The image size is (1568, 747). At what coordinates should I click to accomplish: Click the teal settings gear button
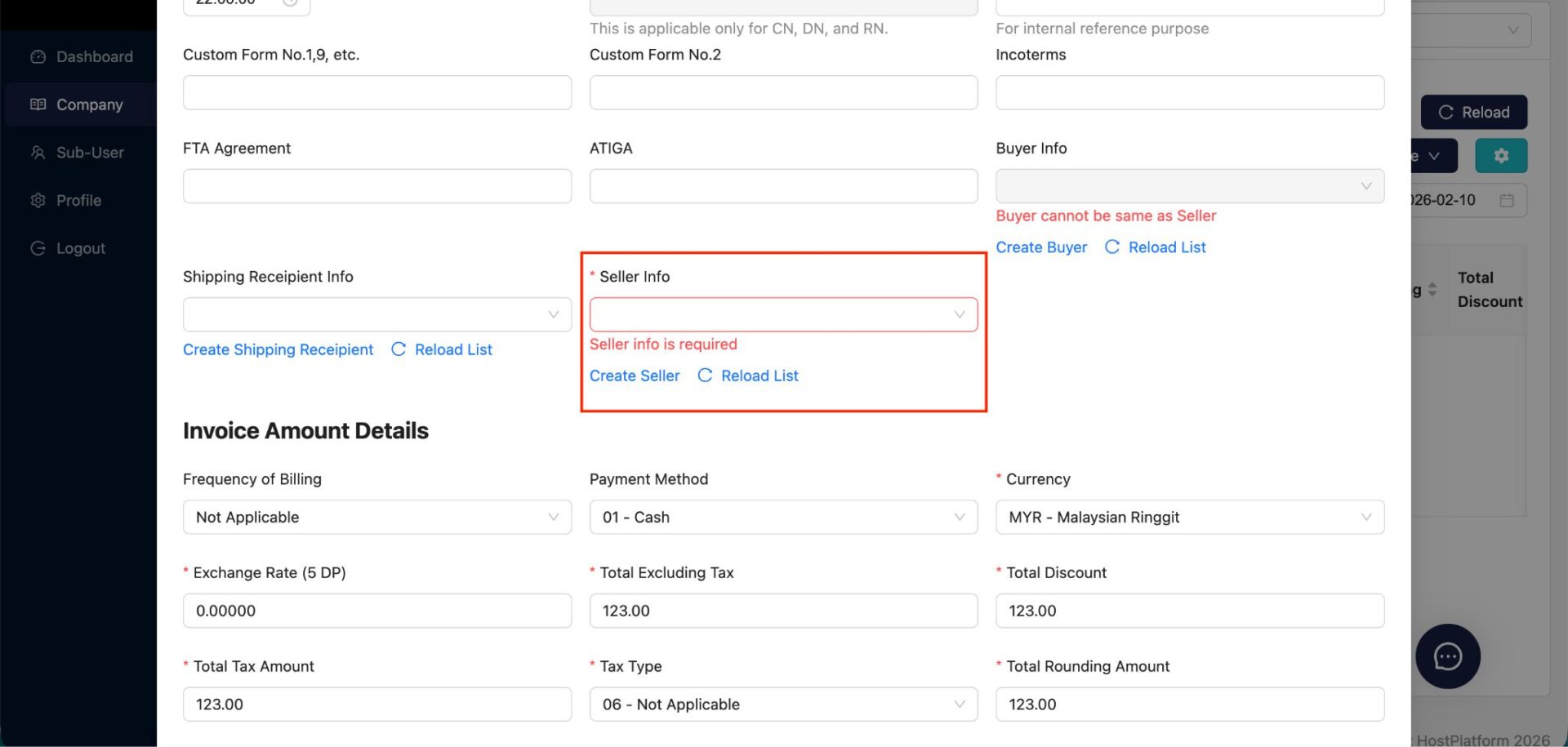[x=1501, y=155]
